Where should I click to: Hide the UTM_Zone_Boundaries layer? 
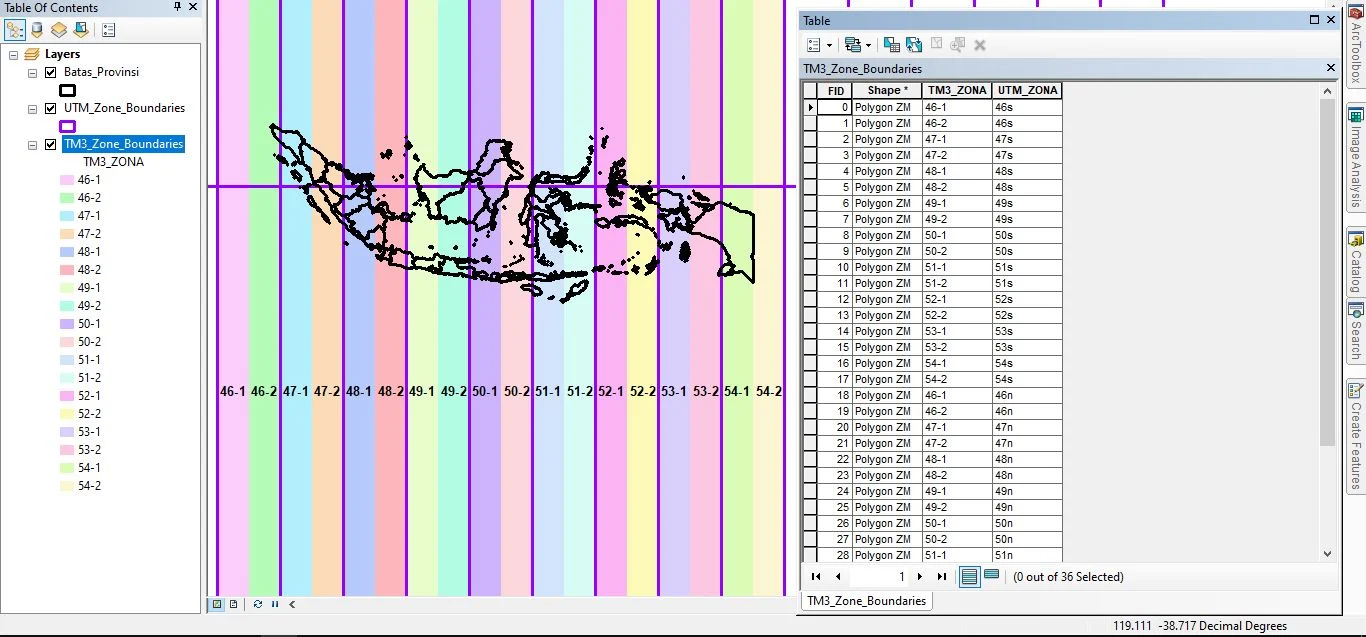pos(50,107)
